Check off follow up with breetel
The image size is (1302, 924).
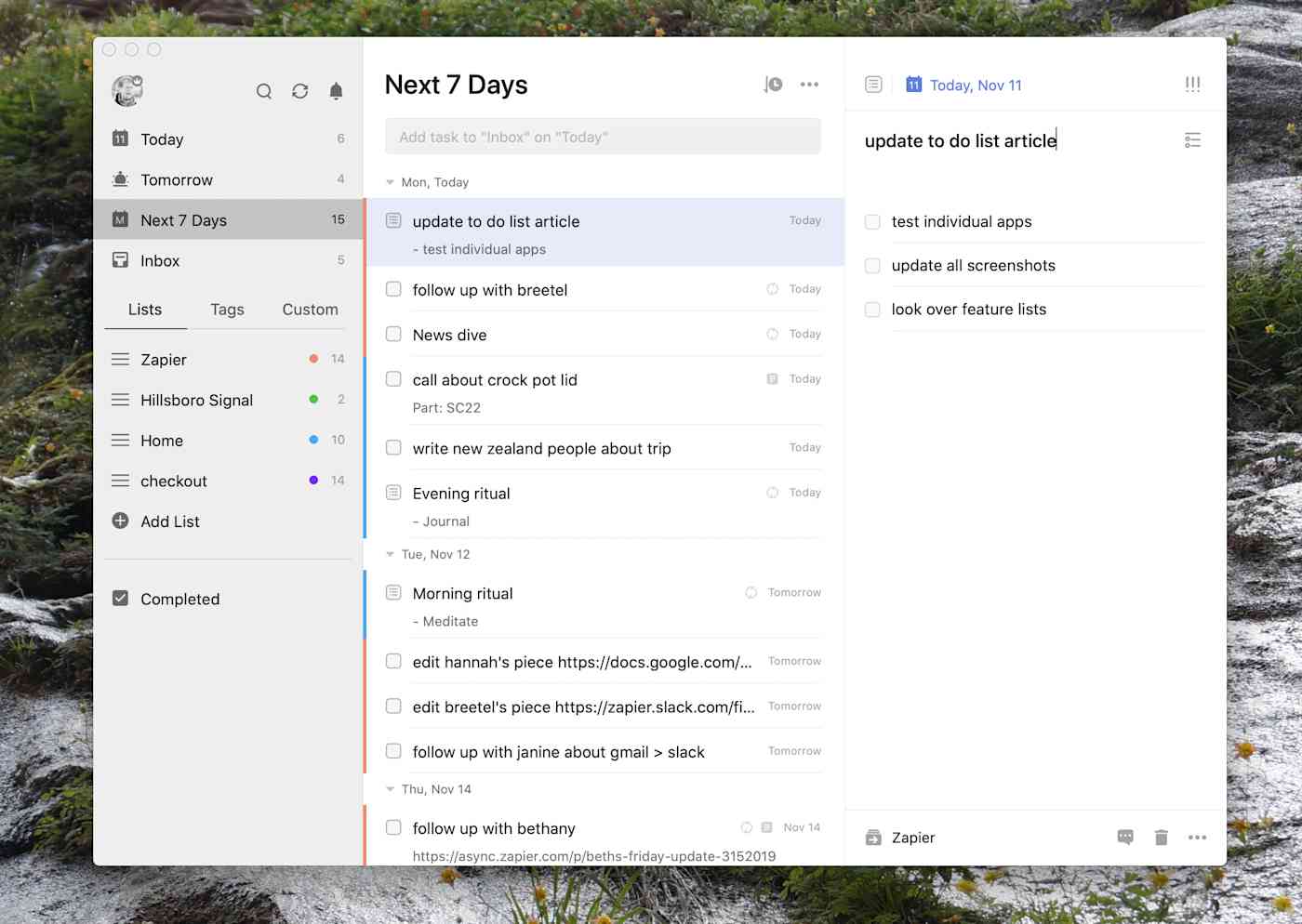393,289
